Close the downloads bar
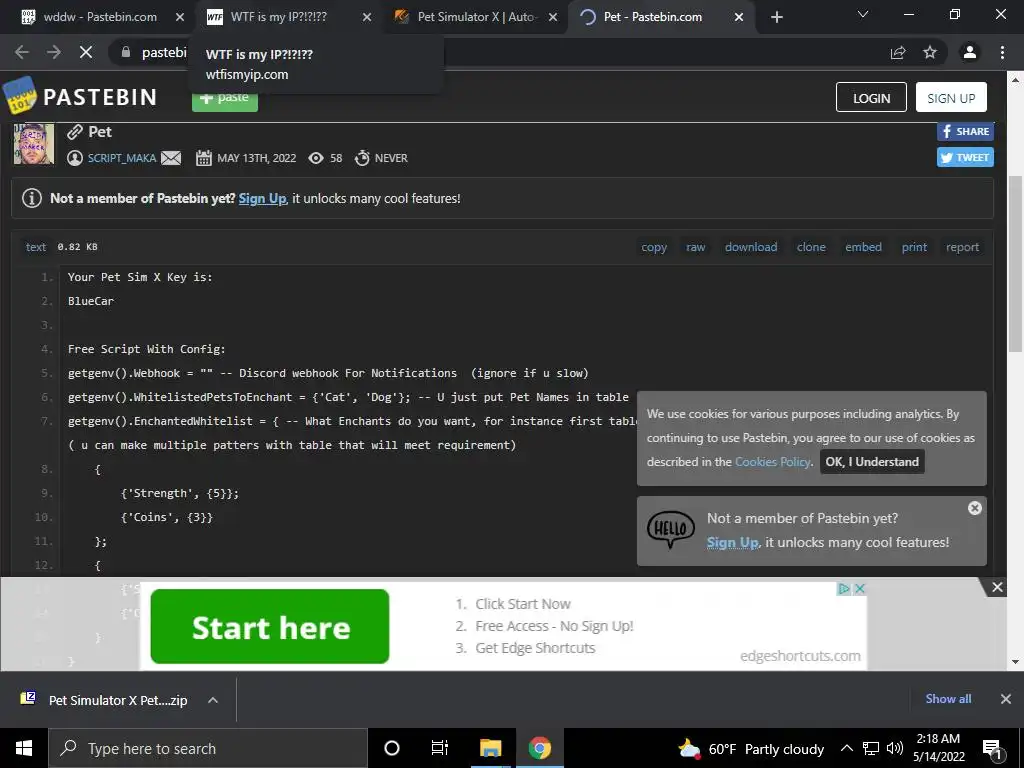Screen dimensions: 1024x768 1006,699
